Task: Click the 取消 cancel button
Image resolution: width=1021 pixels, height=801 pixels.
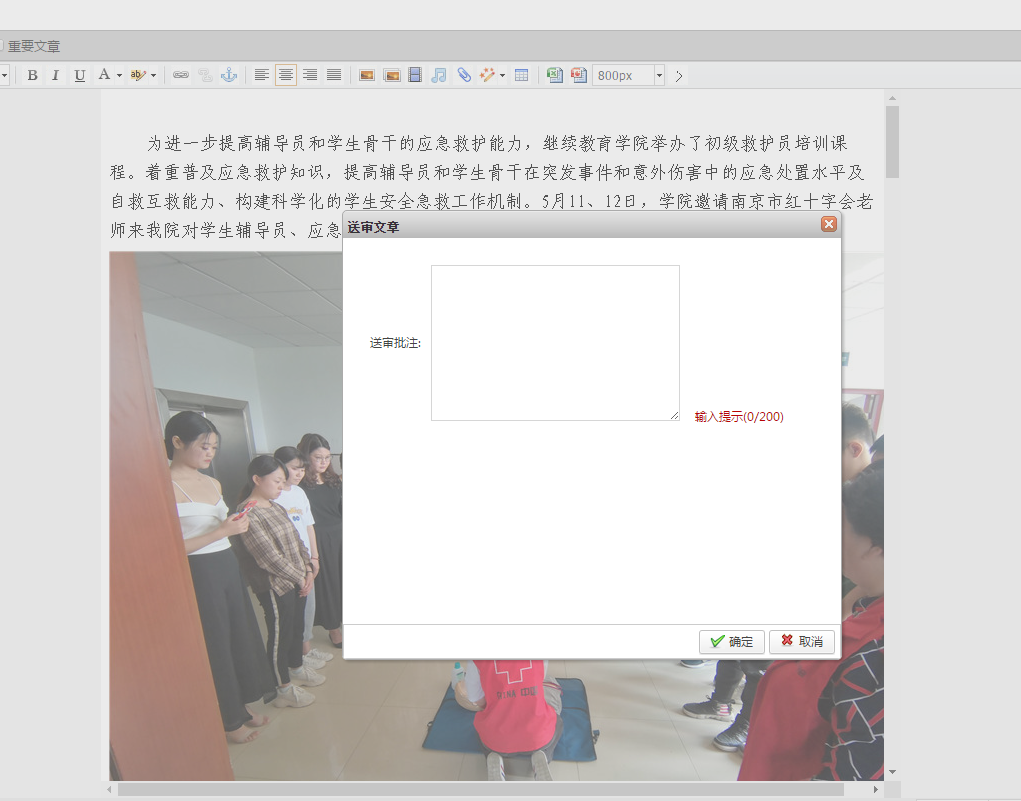Action: click(802, 642)
